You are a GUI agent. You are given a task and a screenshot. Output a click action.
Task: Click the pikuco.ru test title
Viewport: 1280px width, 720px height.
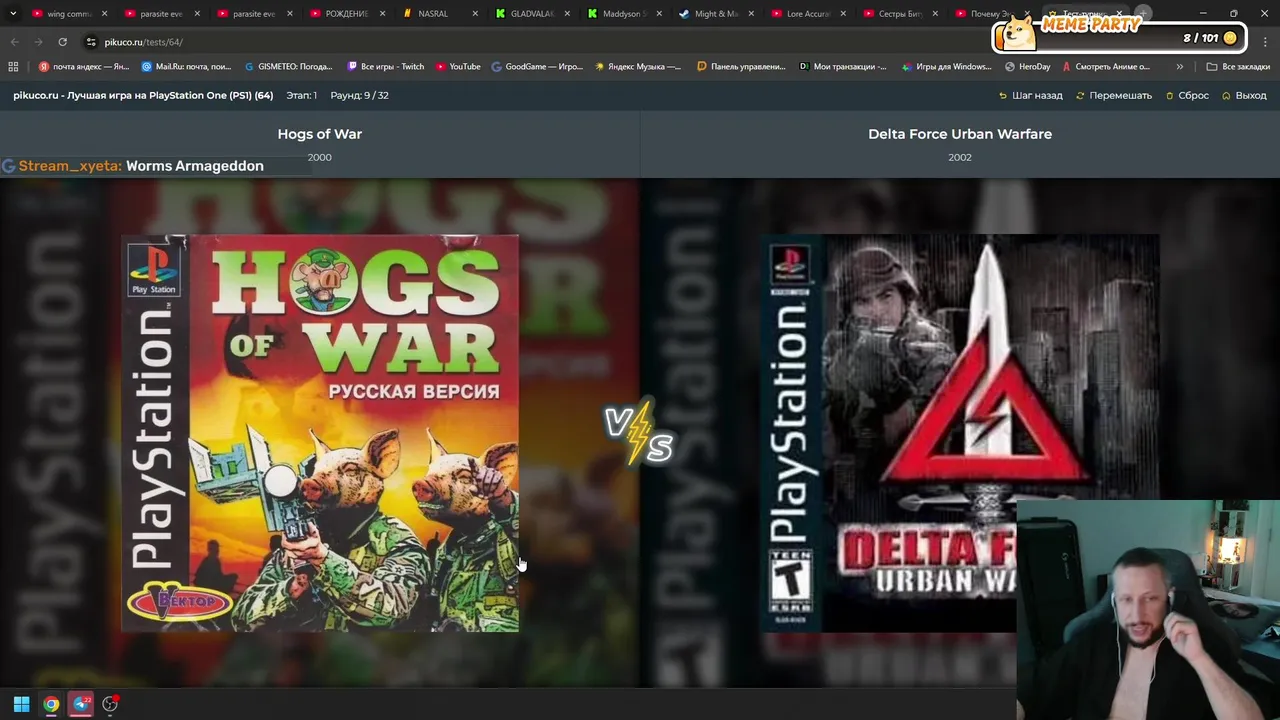(143, 95)
